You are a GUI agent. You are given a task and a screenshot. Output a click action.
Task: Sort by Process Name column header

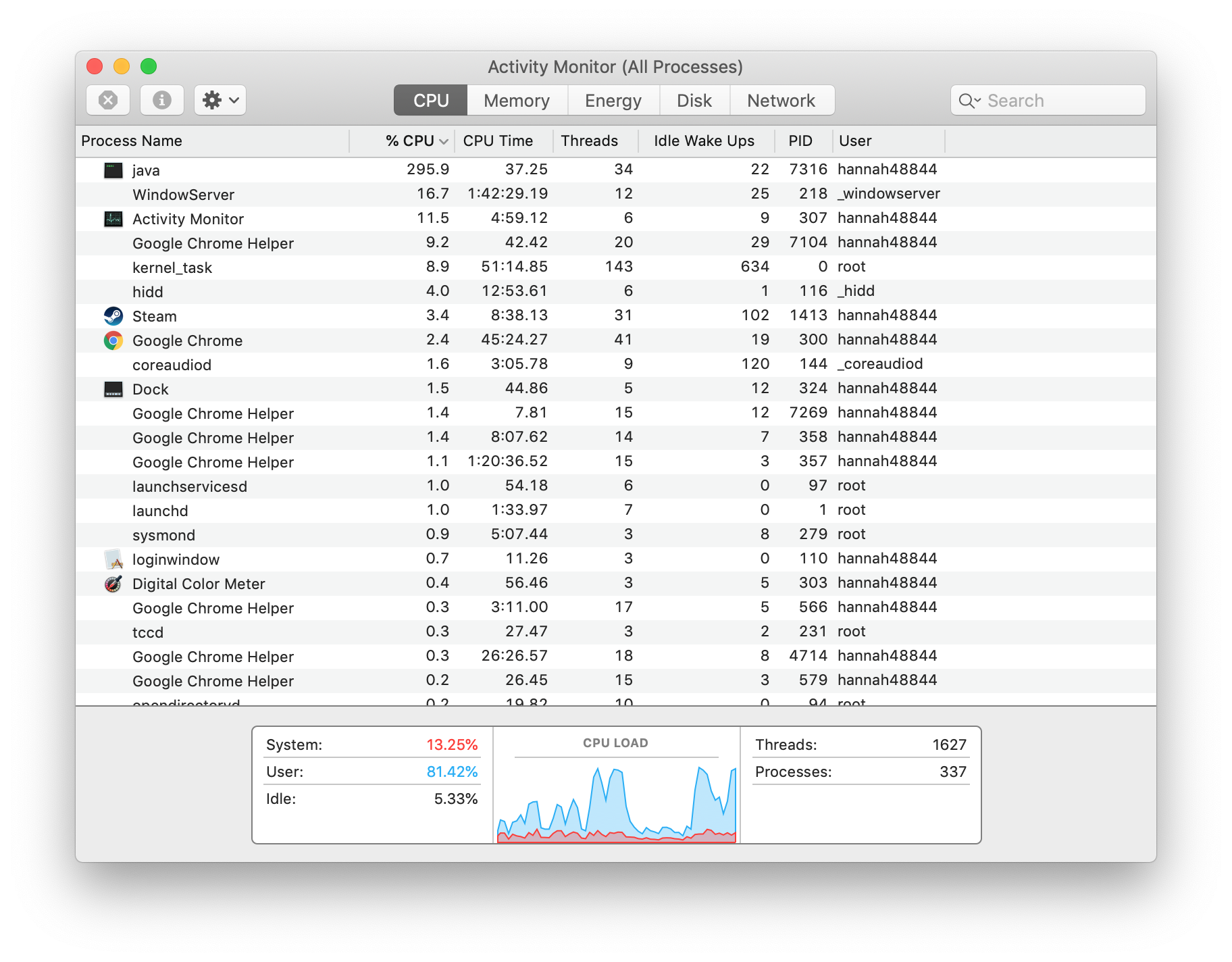point(212,141)
